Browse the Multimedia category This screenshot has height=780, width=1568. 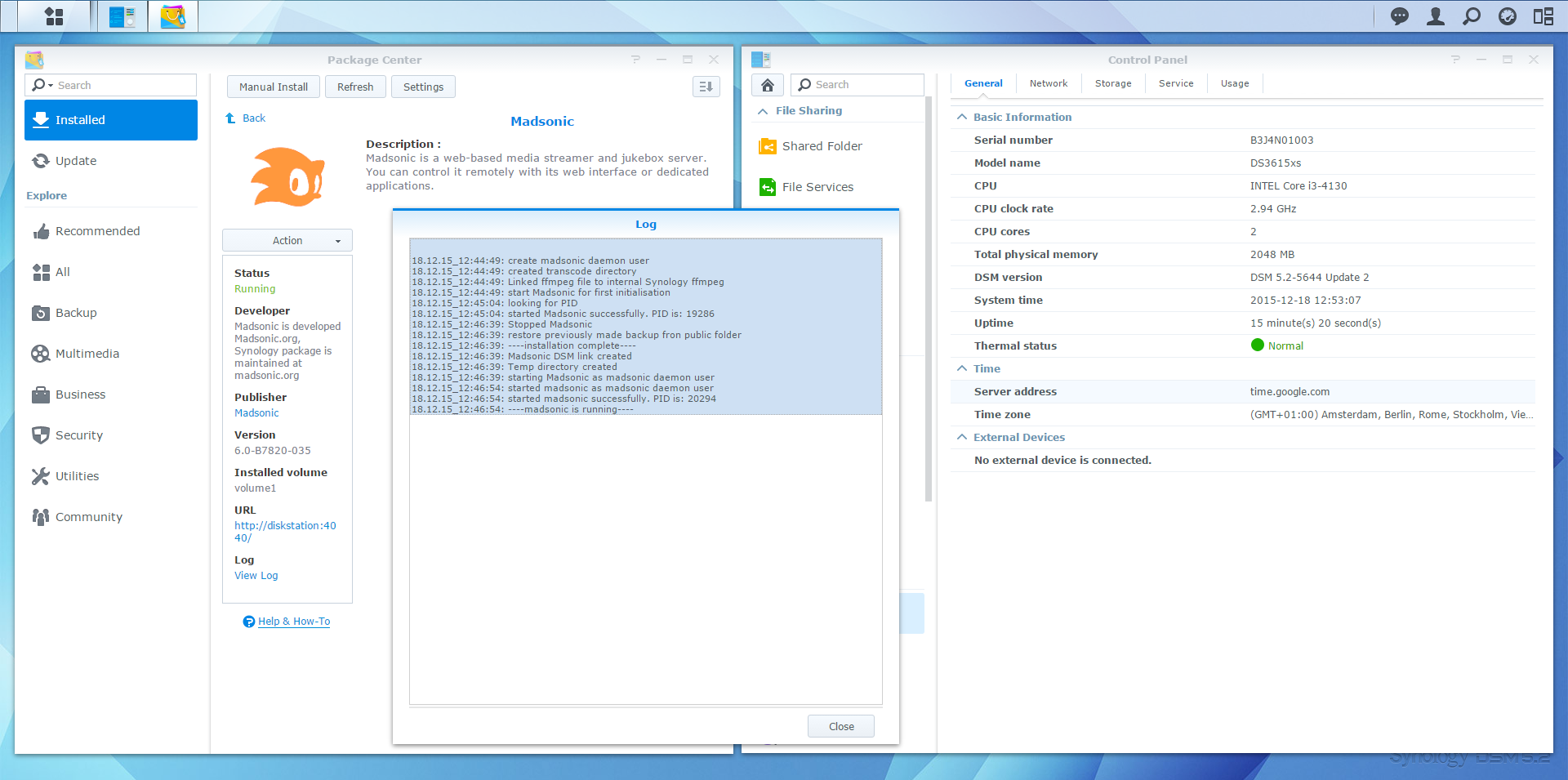point(111,354)
